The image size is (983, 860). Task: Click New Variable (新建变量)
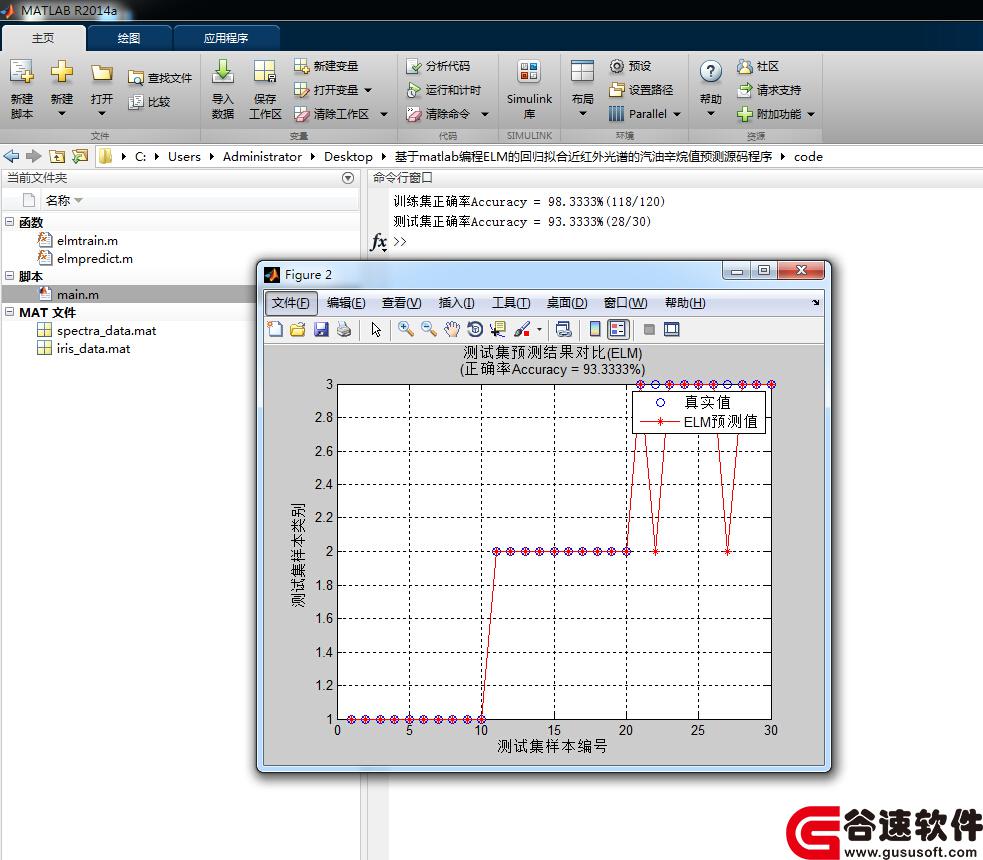pos(326,66)
